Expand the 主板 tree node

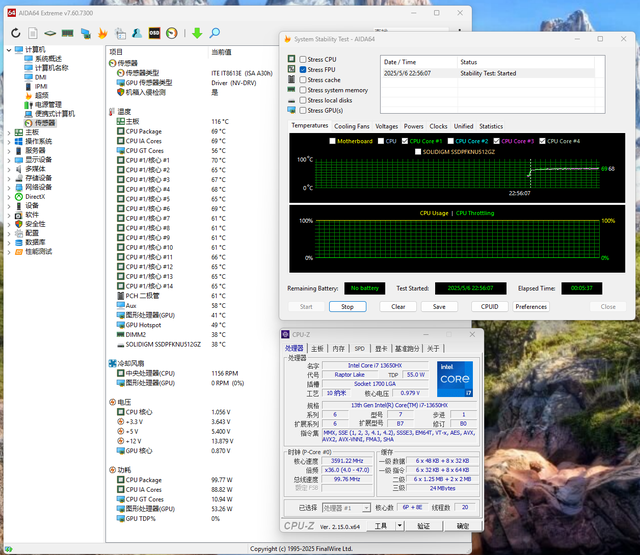tap(9, 133)
